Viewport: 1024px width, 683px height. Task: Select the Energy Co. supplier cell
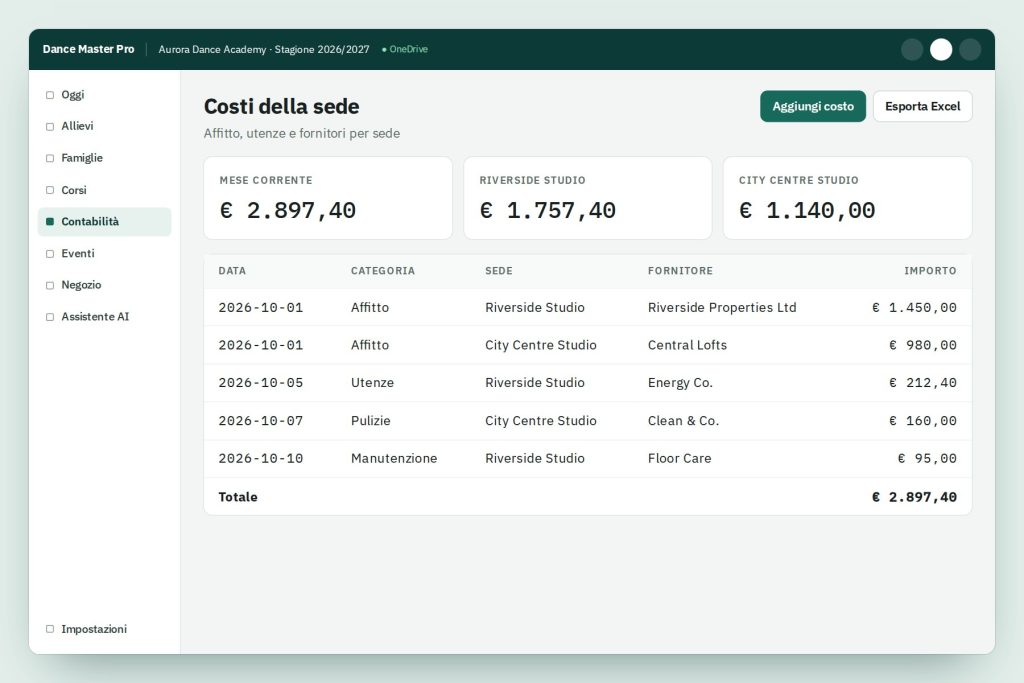click(x=680, y=383)
